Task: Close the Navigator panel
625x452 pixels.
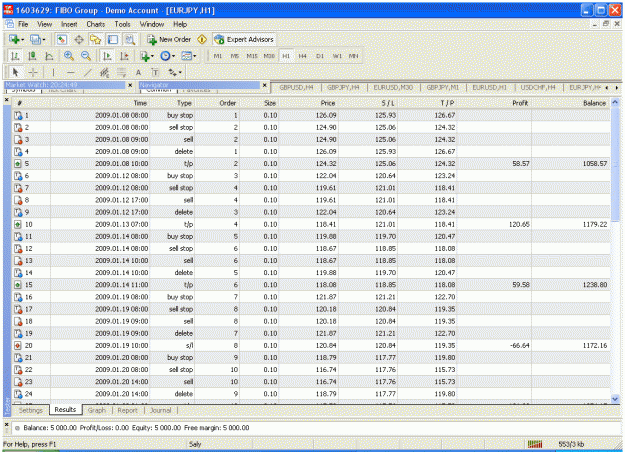Action: [x=264, y=85]
